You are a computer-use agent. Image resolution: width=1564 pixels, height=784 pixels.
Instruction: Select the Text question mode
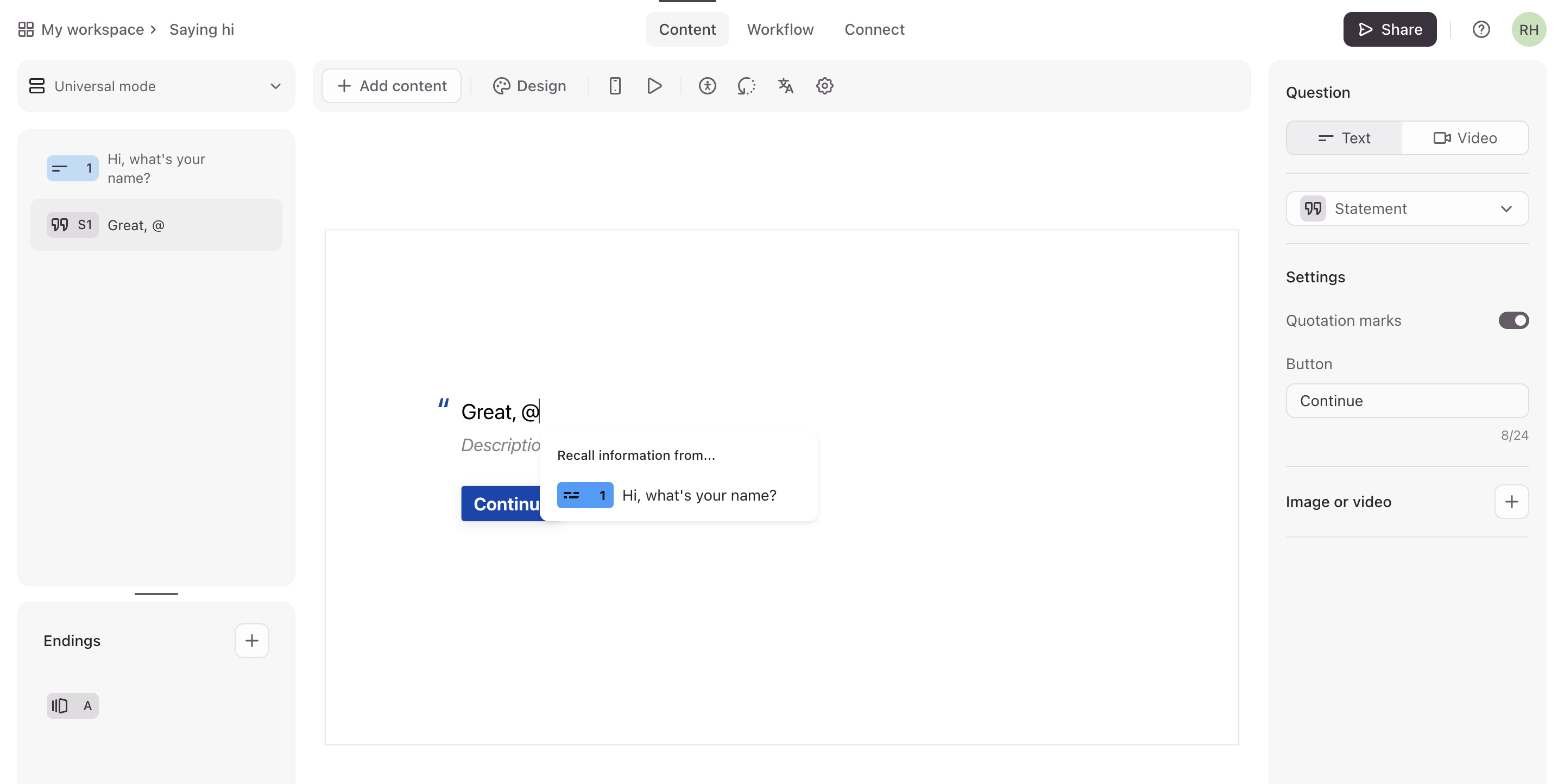pyautogui.click(x=1344, y=138)
